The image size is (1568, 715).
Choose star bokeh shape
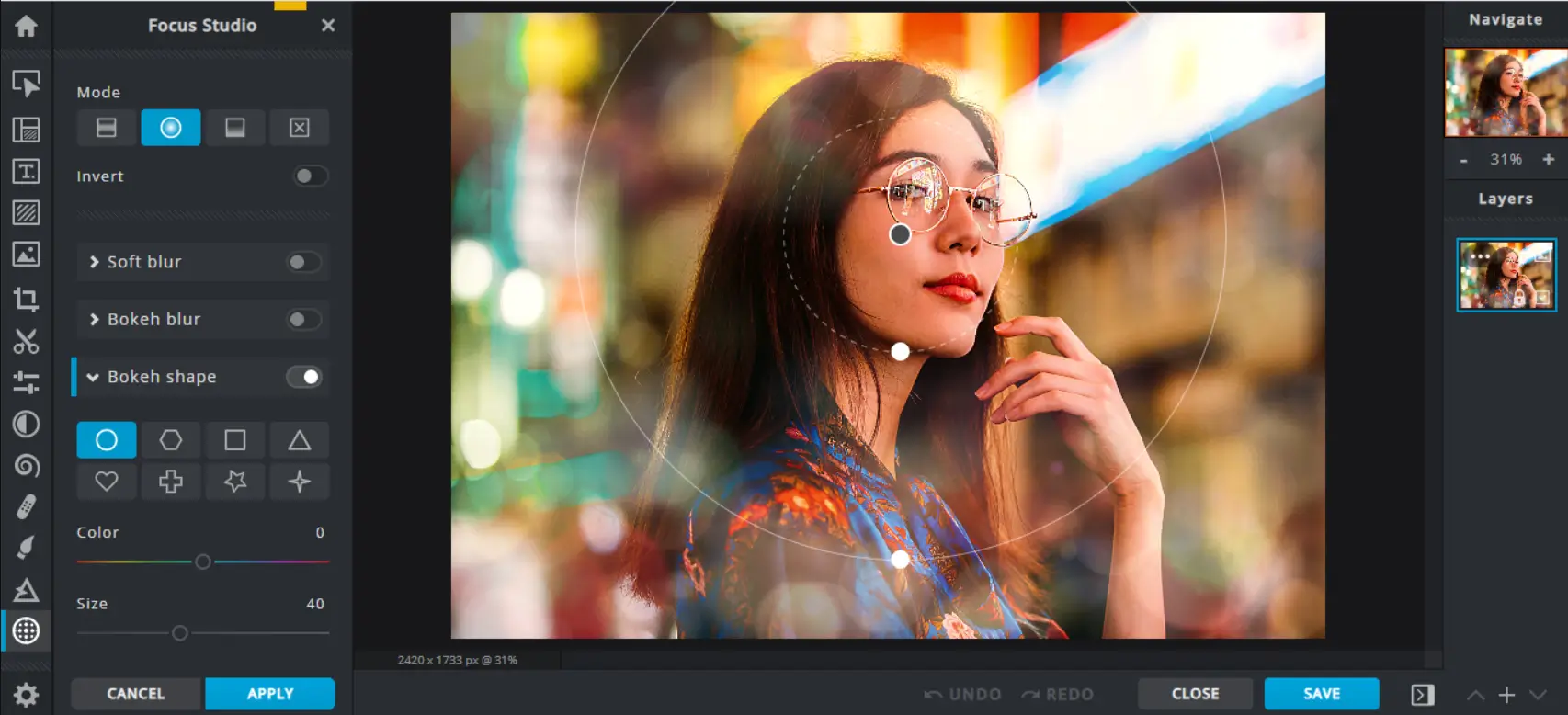point(235,481)
